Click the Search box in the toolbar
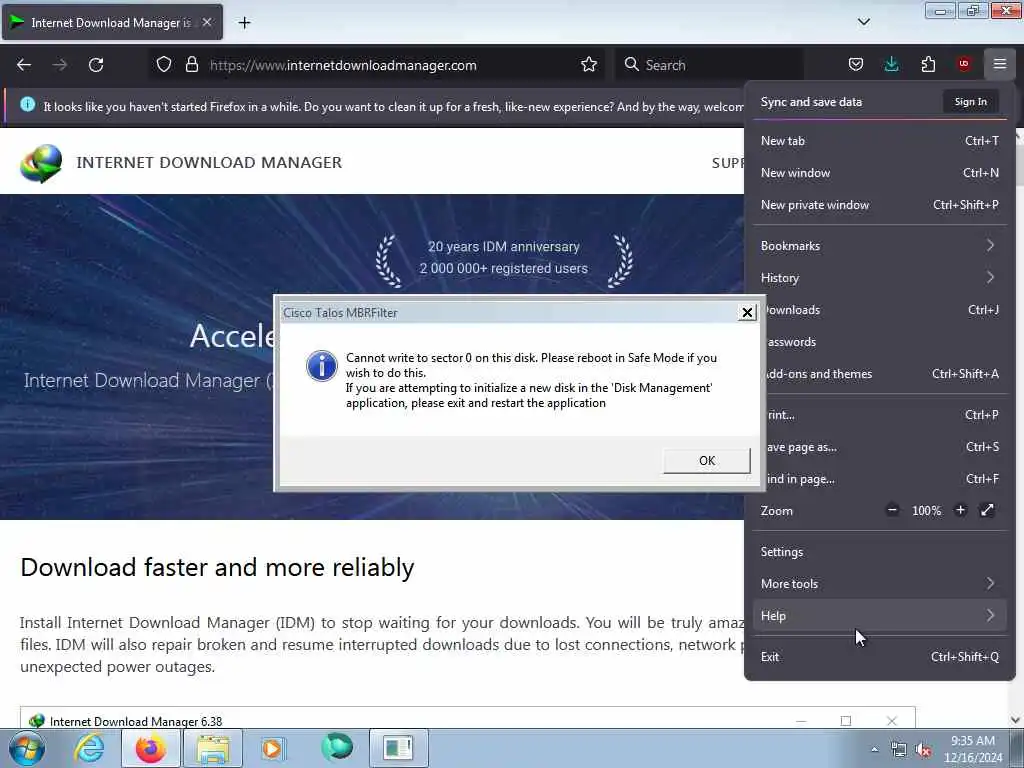This screenshot has width=1024, height=768. [x=709, y=65]
